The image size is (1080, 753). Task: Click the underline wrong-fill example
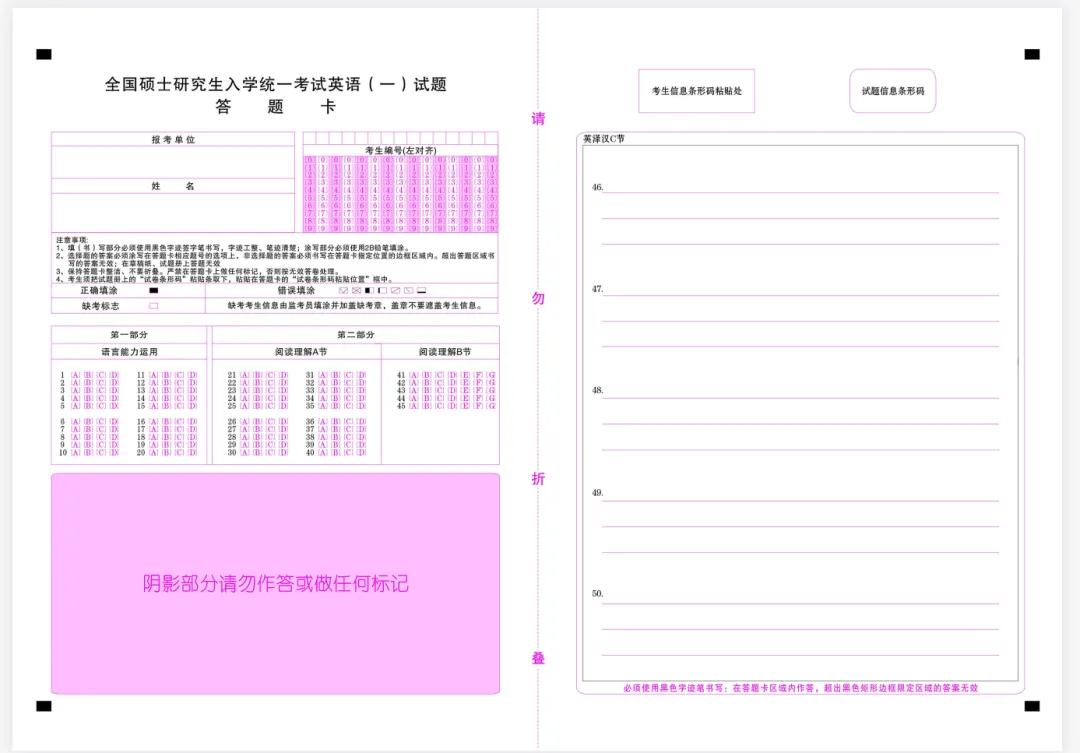[422, 291]
